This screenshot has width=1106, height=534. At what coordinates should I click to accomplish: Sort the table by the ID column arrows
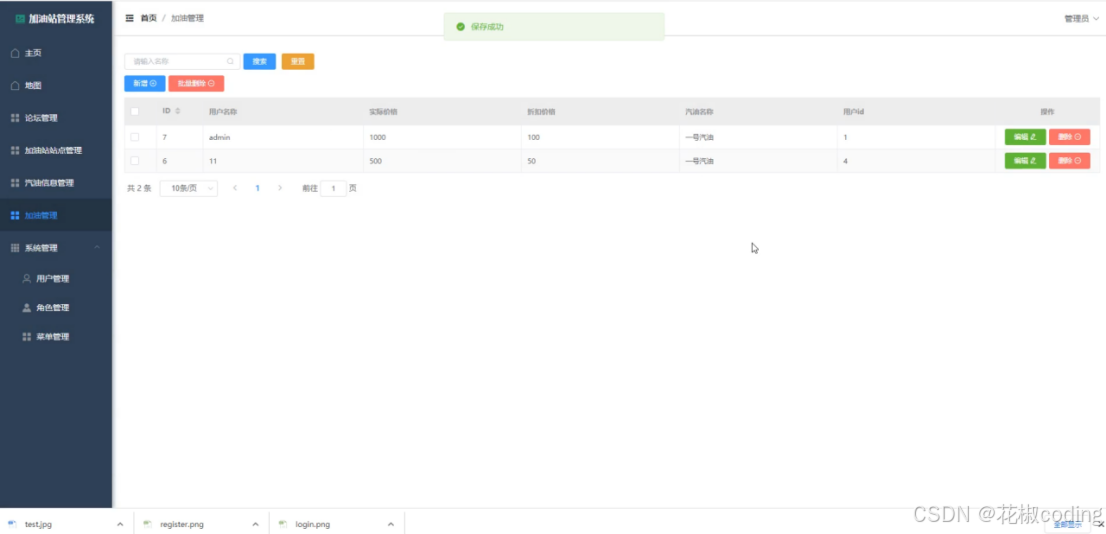178,111
